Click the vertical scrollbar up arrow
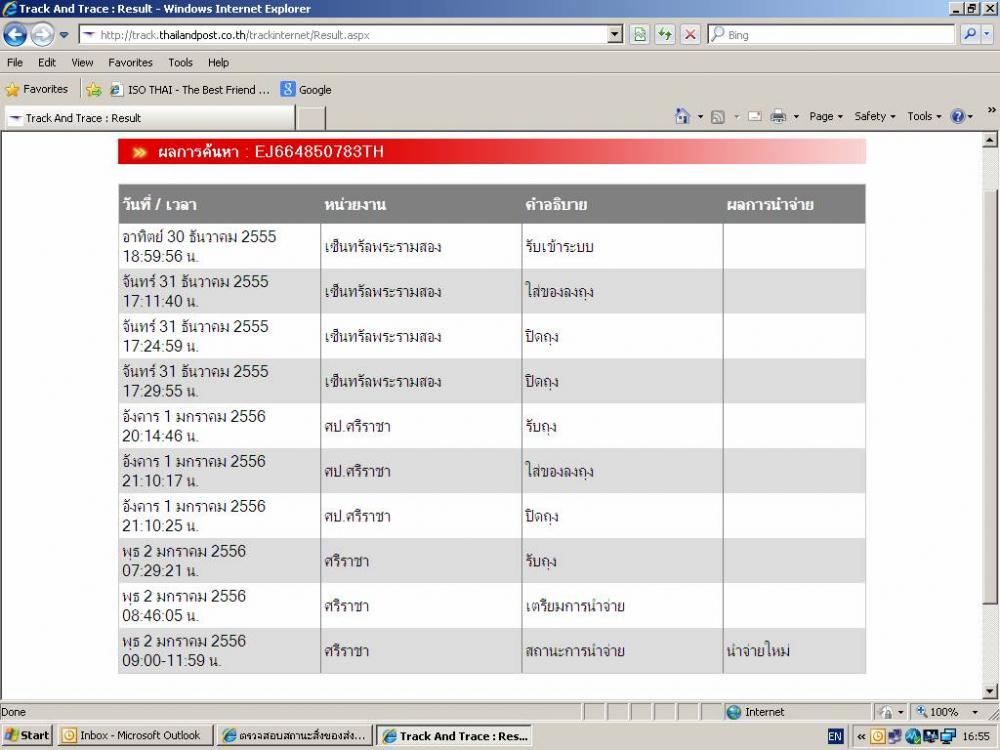1000x750 pixels. click(990, 140)
